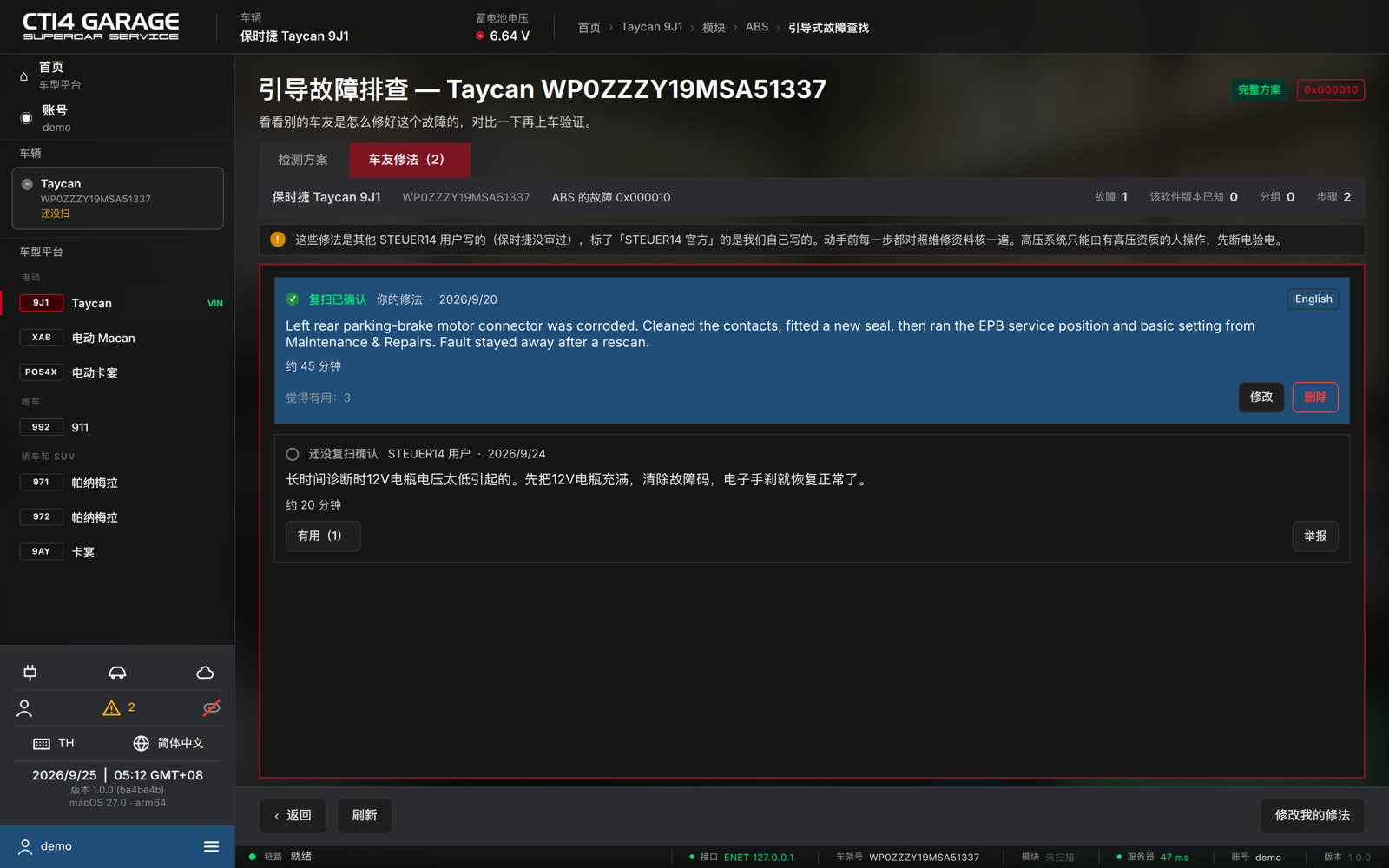
Task: Click Taycan 9J1 in the breadcrumb
Action: coord(651,28)
